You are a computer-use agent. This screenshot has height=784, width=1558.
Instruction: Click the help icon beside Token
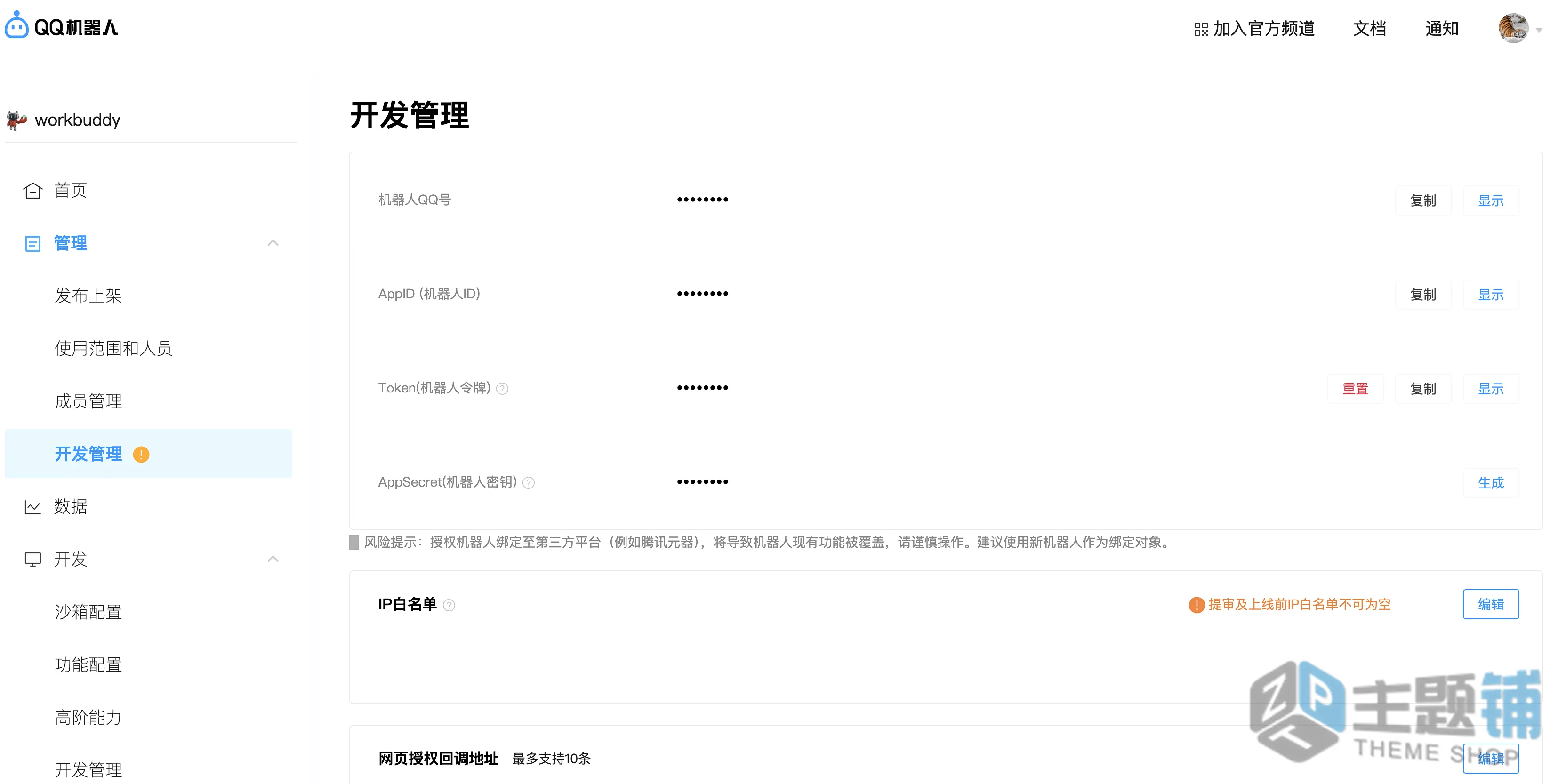(x=502, y=389)
